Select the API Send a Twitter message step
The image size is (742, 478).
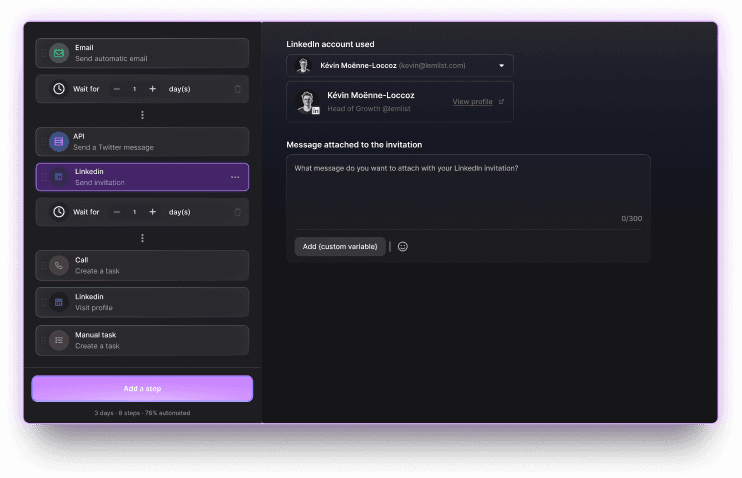[x=142, y=142]
